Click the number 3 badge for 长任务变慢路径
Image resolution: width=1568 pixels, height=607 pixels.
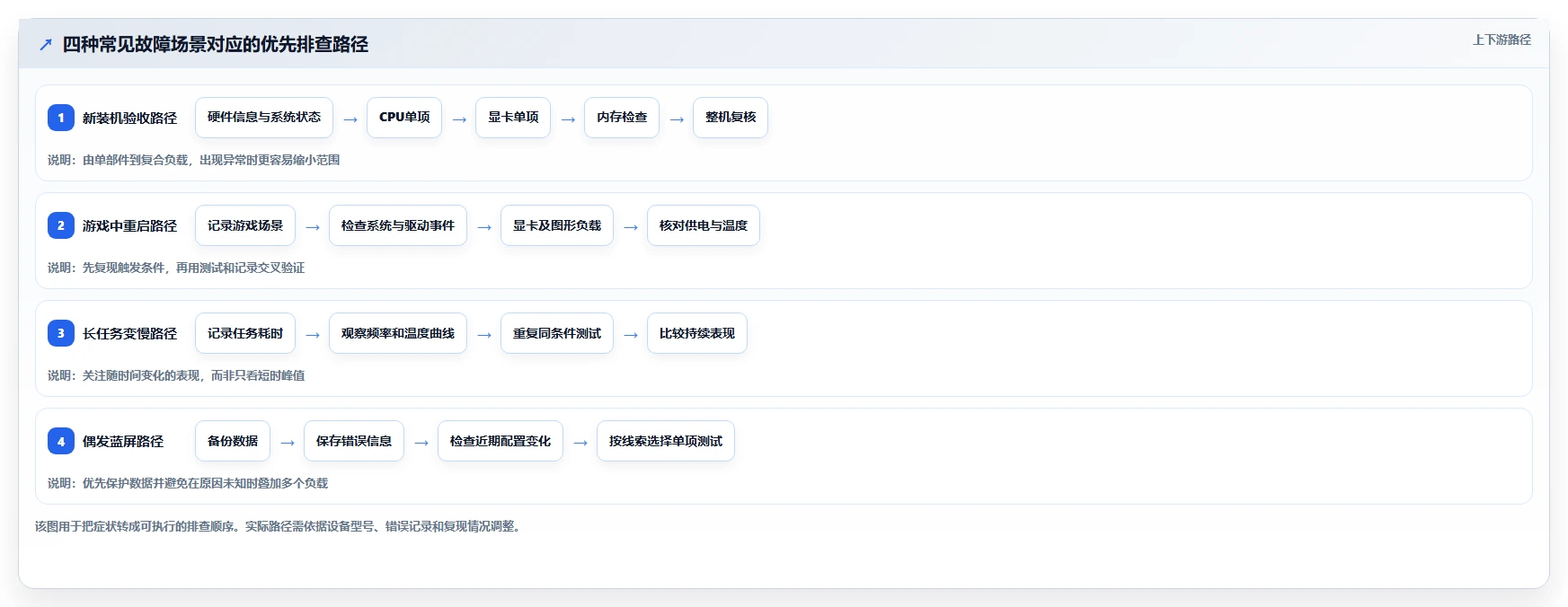click(61, 333)
